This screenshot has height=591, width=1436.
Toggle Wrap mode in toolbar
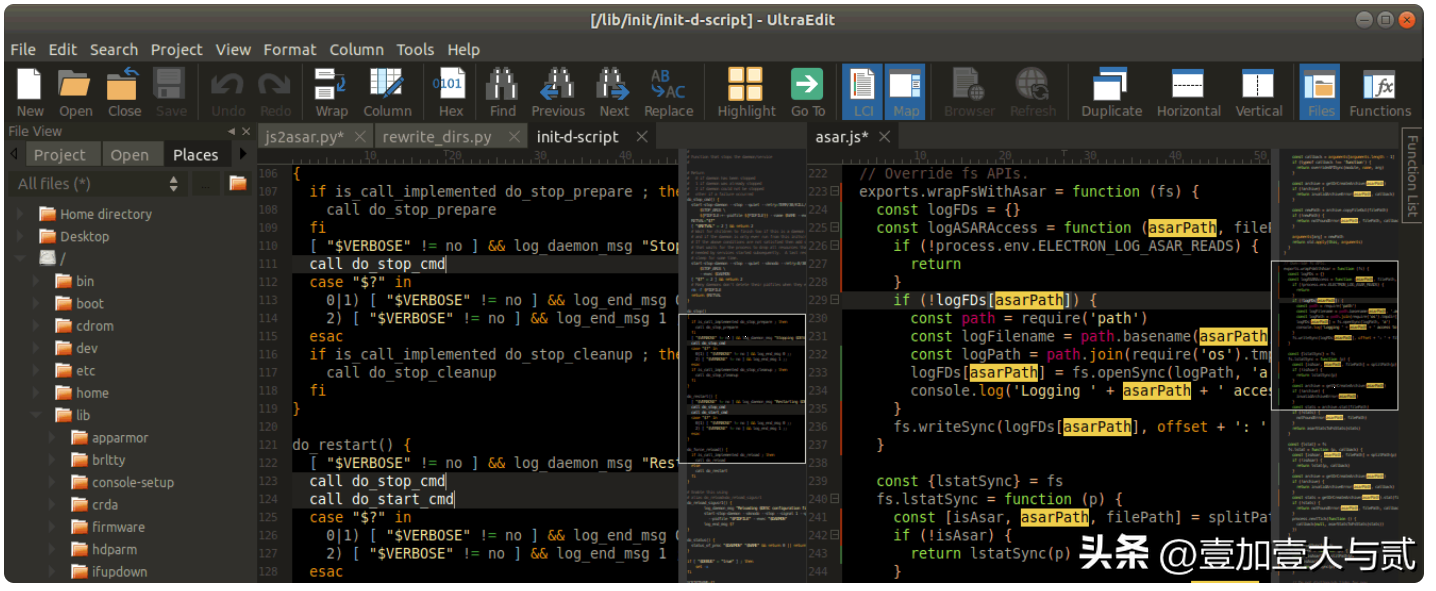(x=331, y=93)
